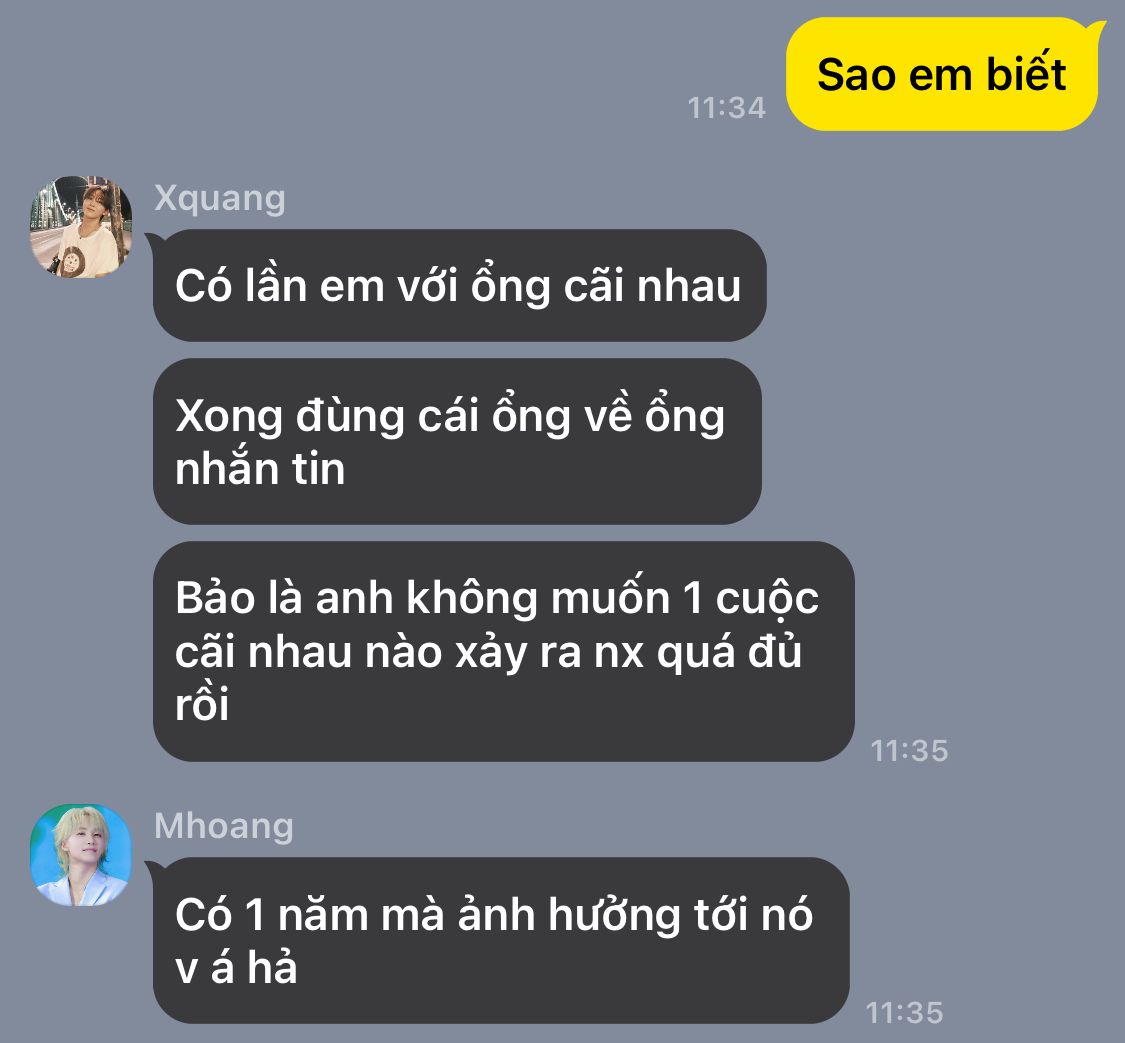Click the 11:35 timestamp next to Mhoang's message
The image size is (1125, 1043).
[x=904, y=1013]
